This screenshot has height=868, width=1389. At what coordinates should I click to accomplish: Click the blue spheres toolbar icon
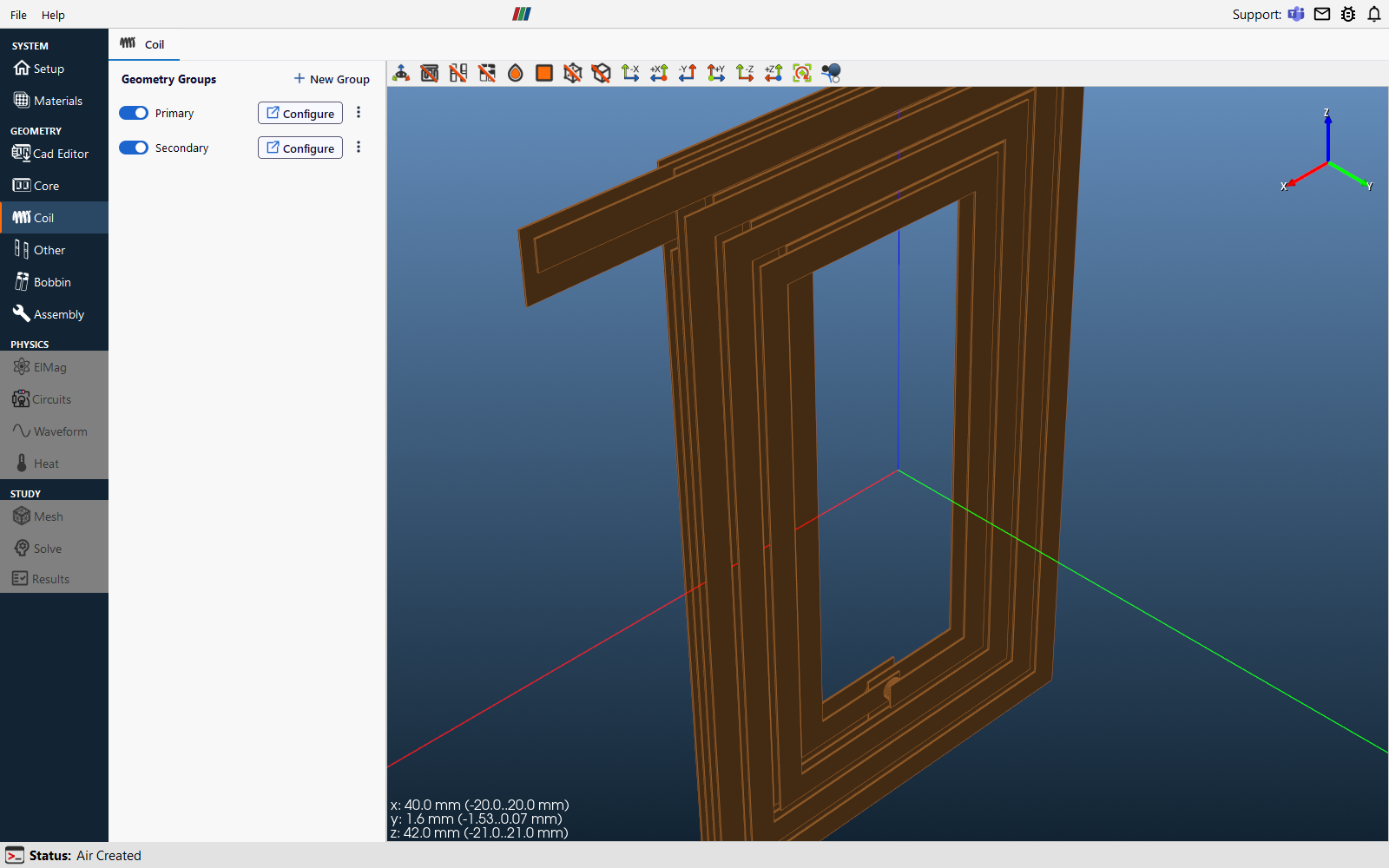(831, 73)
